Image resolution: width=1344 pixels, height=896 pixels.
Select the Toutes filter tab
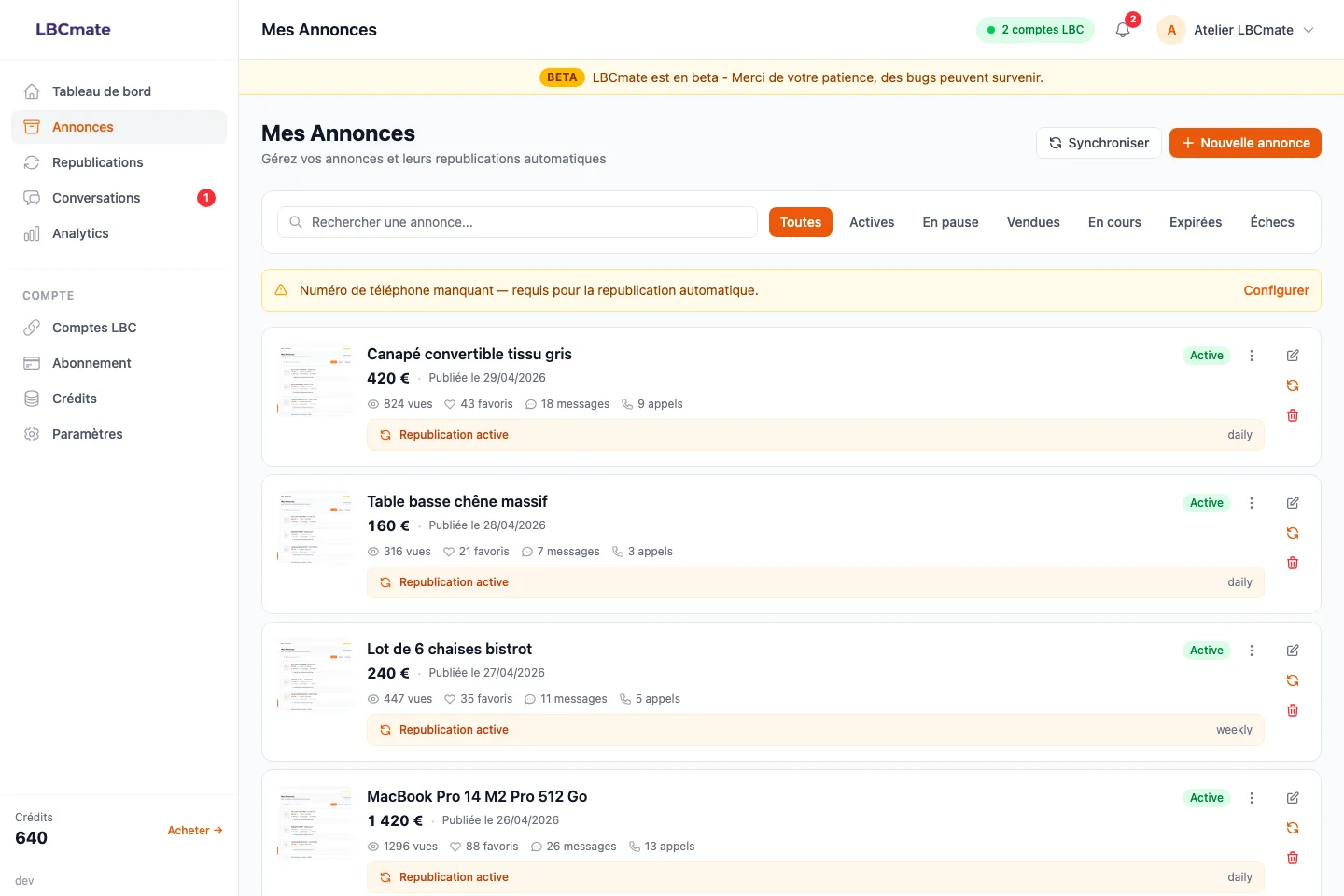(x=801, y=222)
